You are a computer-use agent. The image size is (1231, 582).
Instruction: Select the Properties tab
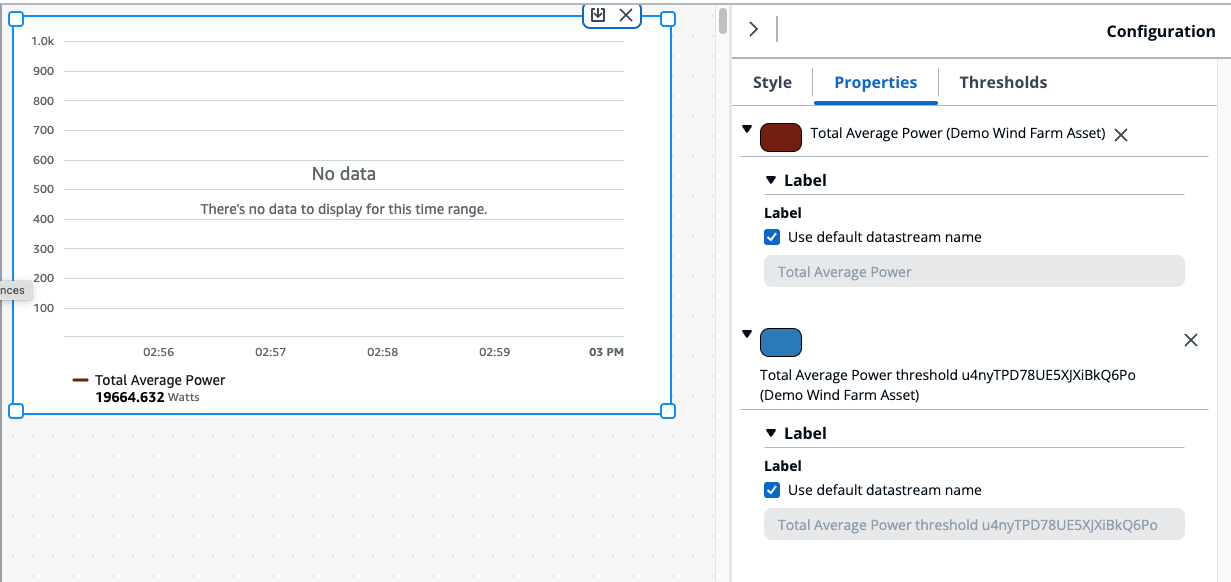(x=875, y=83)
